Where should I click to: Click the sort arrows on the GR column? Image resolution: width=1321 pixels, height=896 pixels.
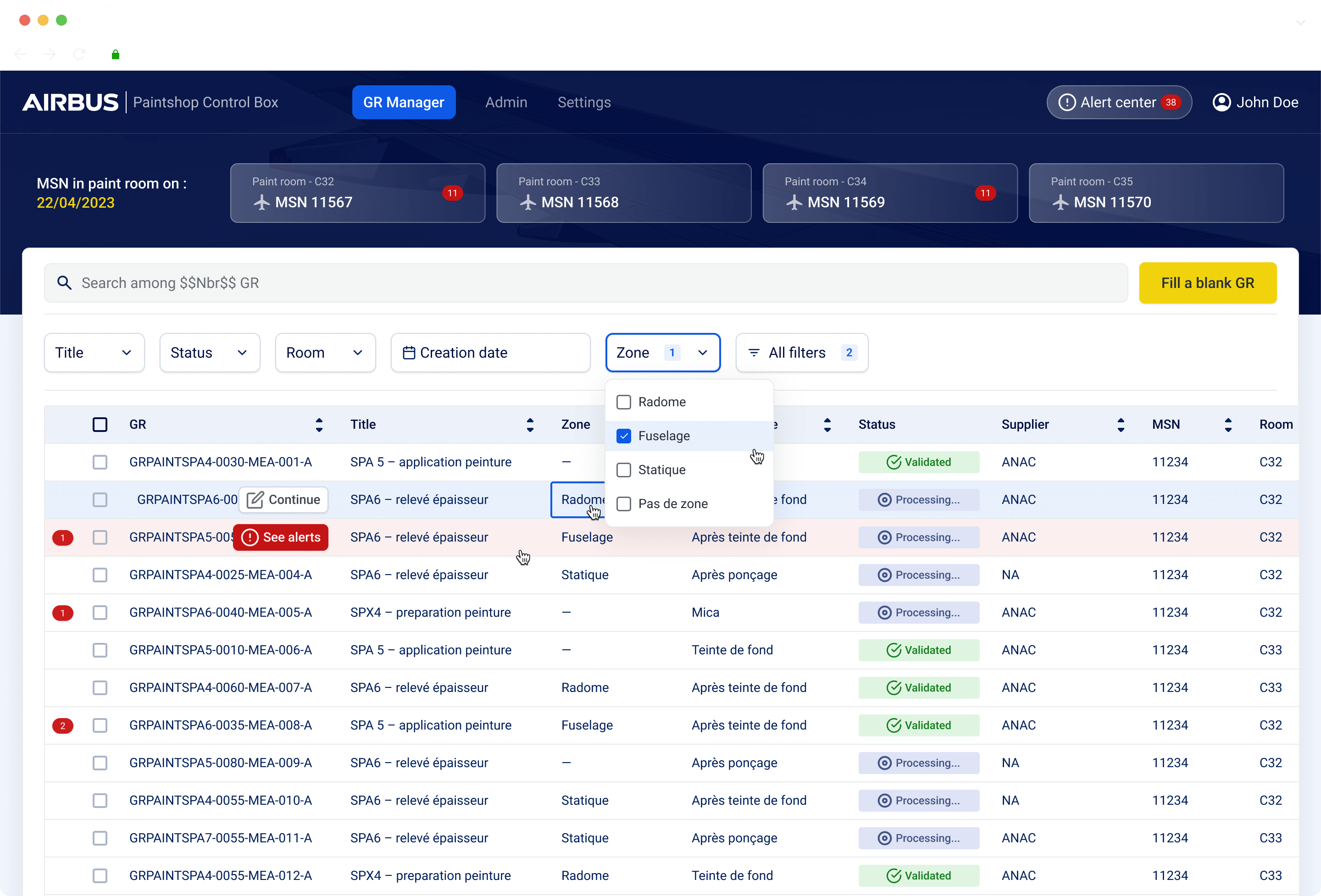(319, 425)
